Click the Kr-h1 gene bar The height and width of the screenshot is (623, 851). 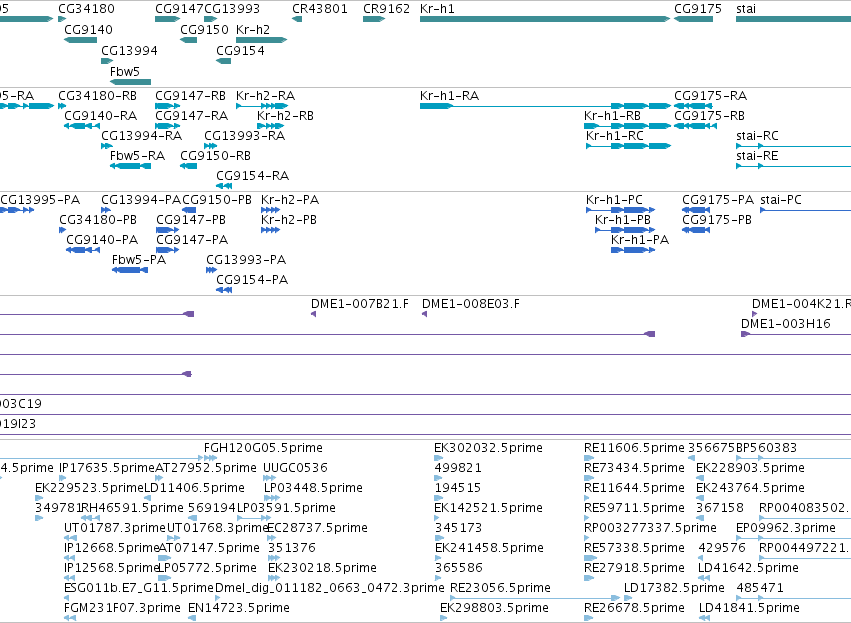pos(545,19)
